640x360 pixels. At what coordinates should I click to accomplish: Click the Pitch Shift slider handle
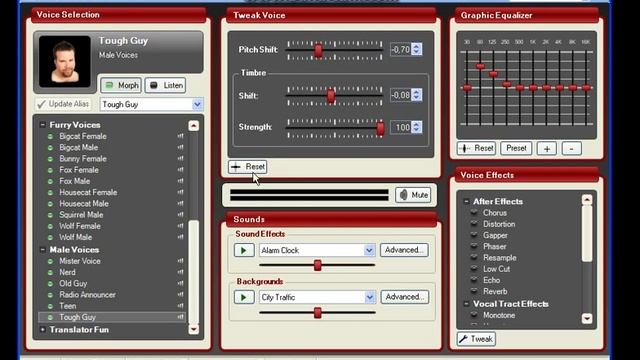click(x=318, y=50)
